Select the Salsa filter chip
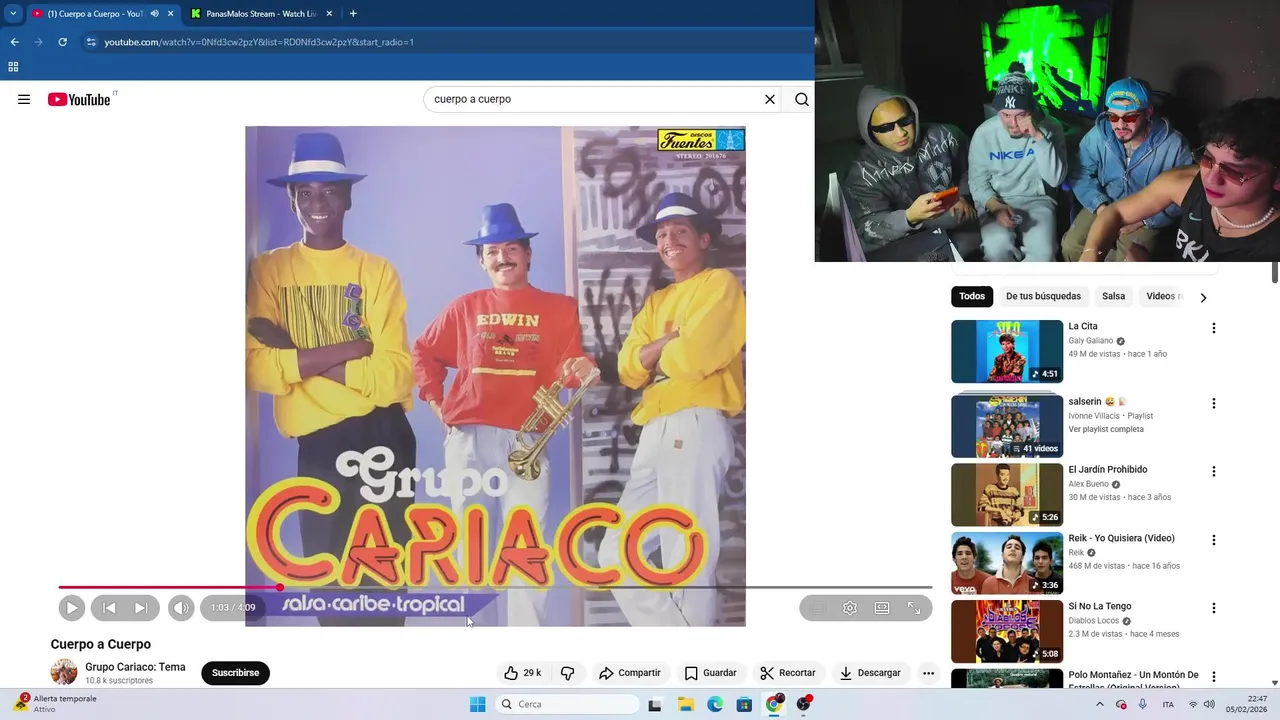 (x=1113, y=296)
